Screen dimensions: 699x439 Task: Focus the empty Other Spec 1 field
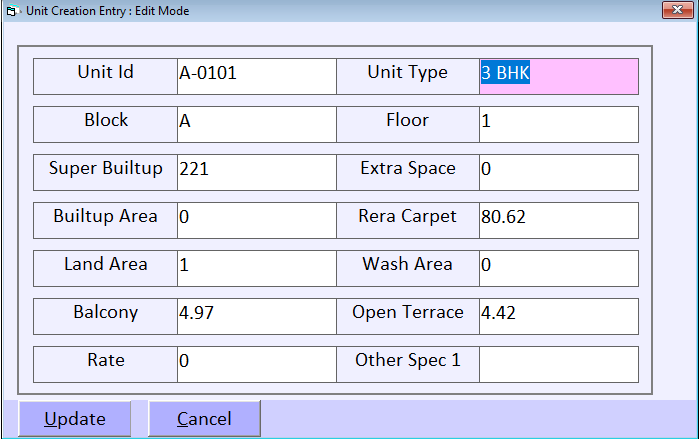tap(559, 365)
